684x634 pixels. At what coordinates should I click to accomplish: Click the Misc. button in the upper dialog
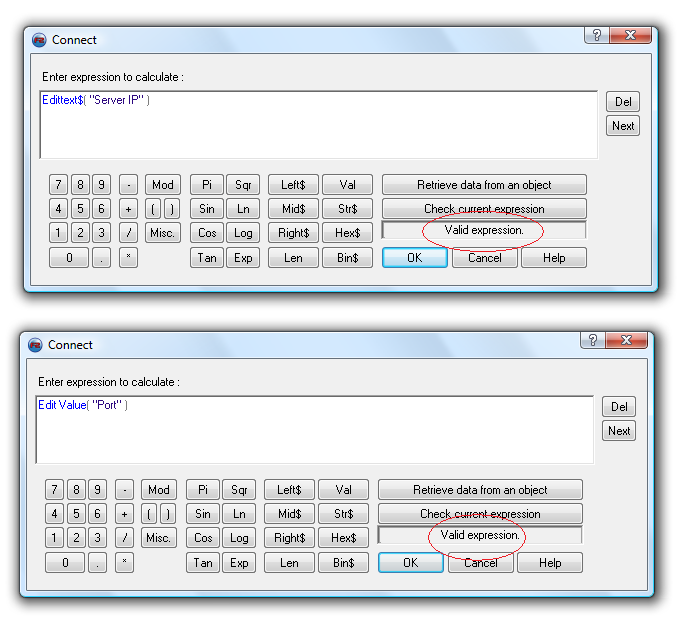162,233
